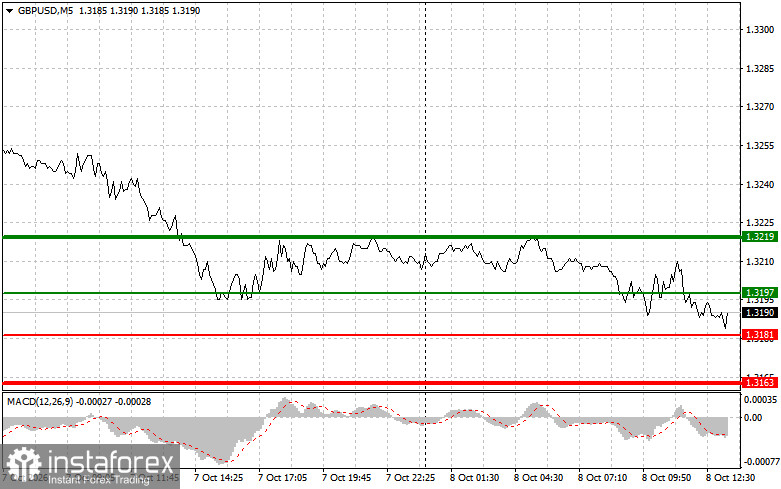Viewport: 781px width, 489px height.
Task: Click the 8 Oct 01:30 time label
Action: [475, 478]
